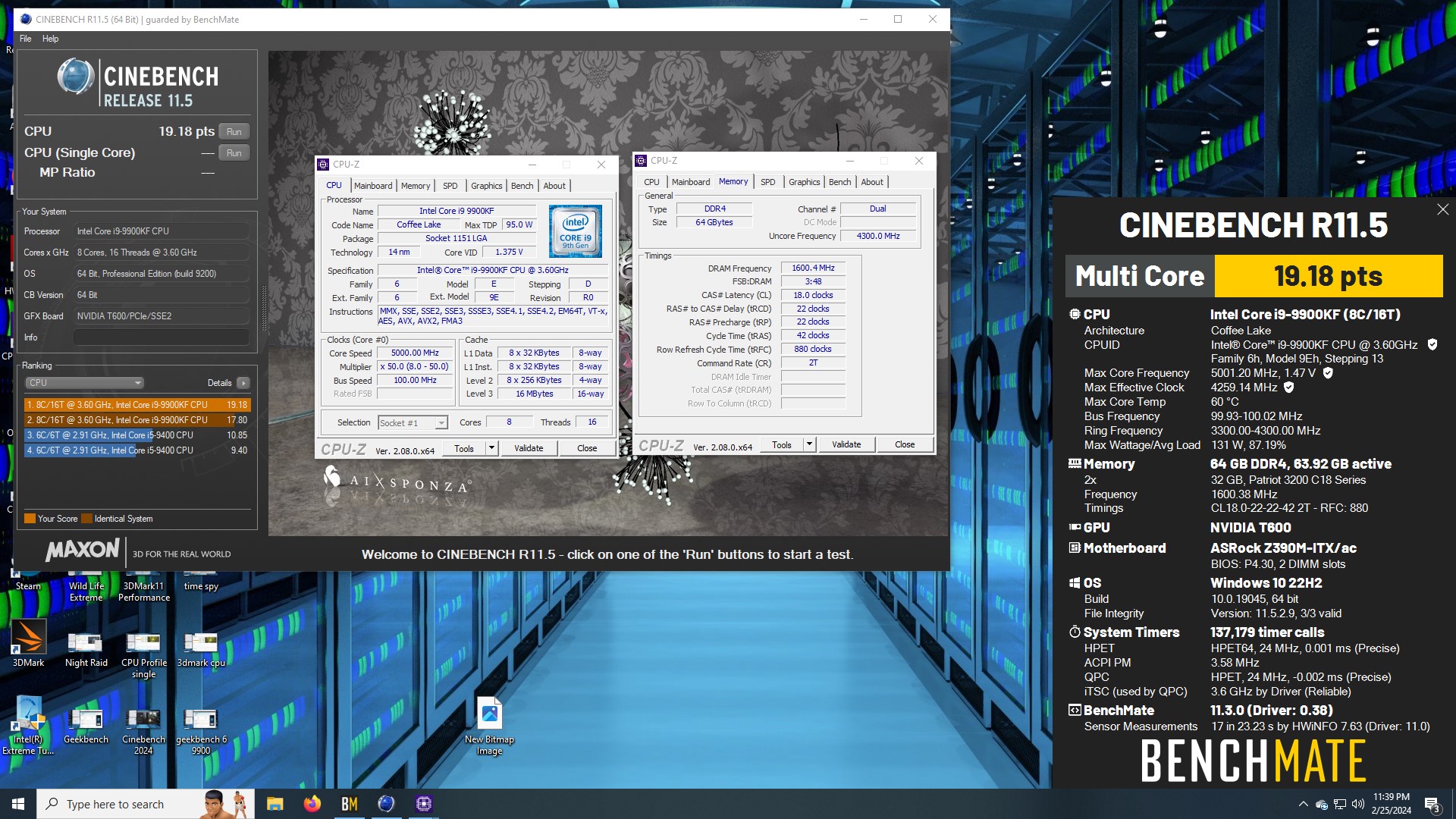
Task: Open the Cinebench Help menu
Action: click(50, 39)
